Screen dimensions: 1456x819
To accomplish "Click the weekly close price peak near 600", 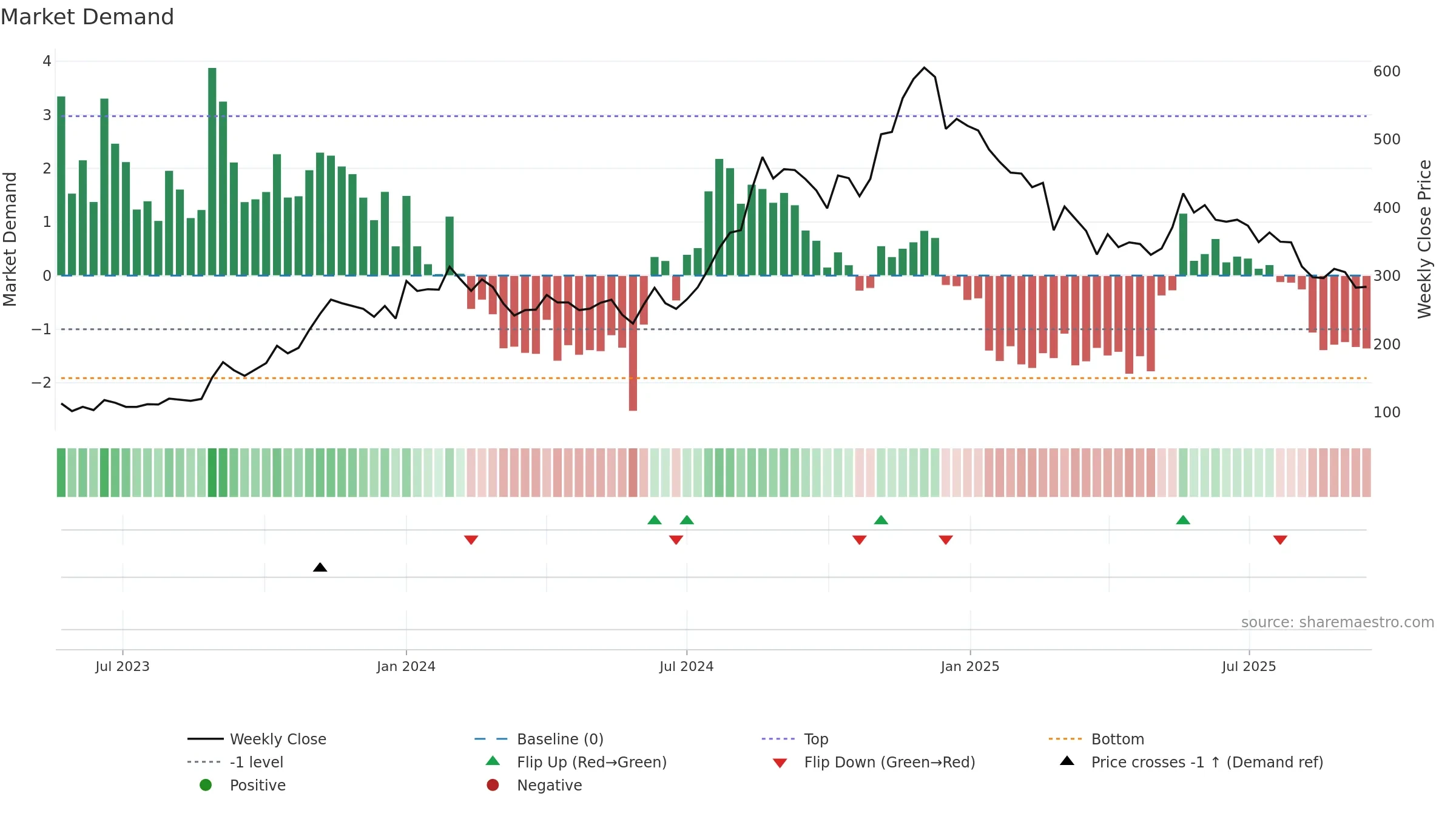I will click(925, 67).
